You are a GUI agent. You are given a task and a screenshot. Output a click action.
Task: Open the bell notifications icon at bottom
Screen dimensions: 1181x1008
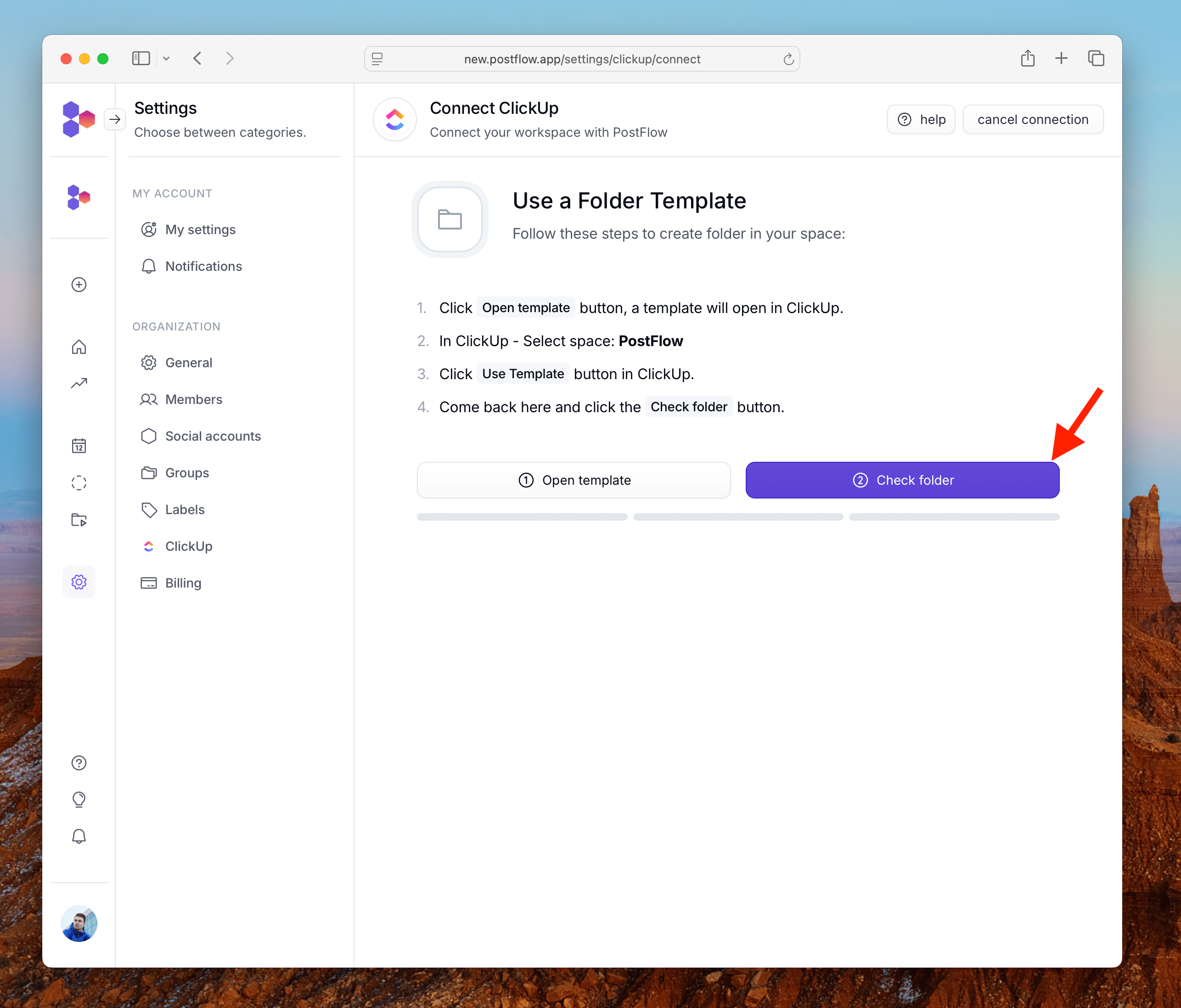[79, 836]
